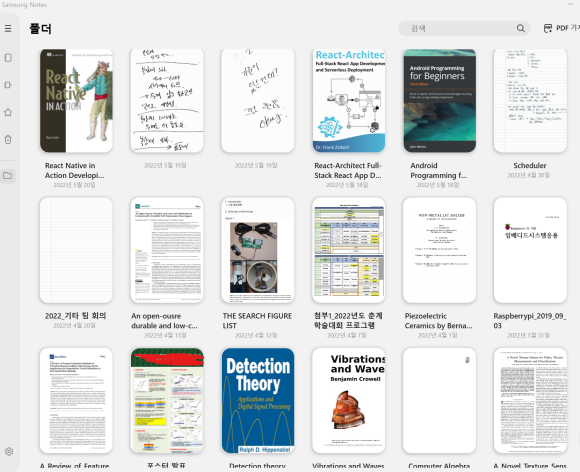Open 포스터 발표 poster thumbnail

[167, 401]
